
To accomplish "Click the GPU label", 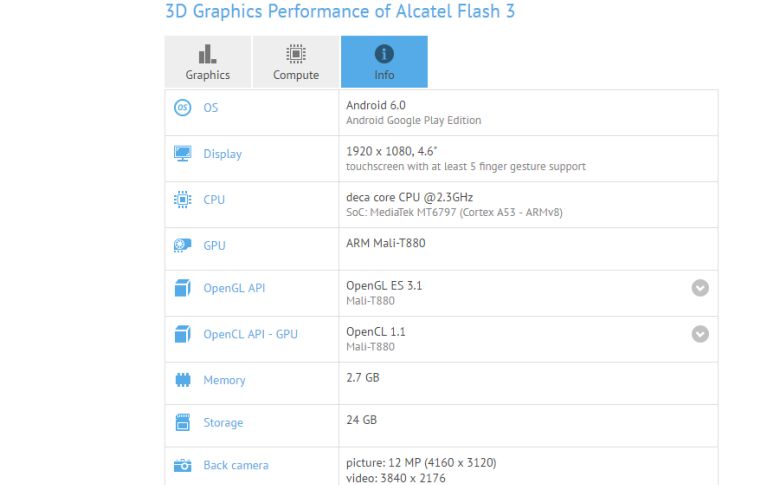I will point(214,245).
